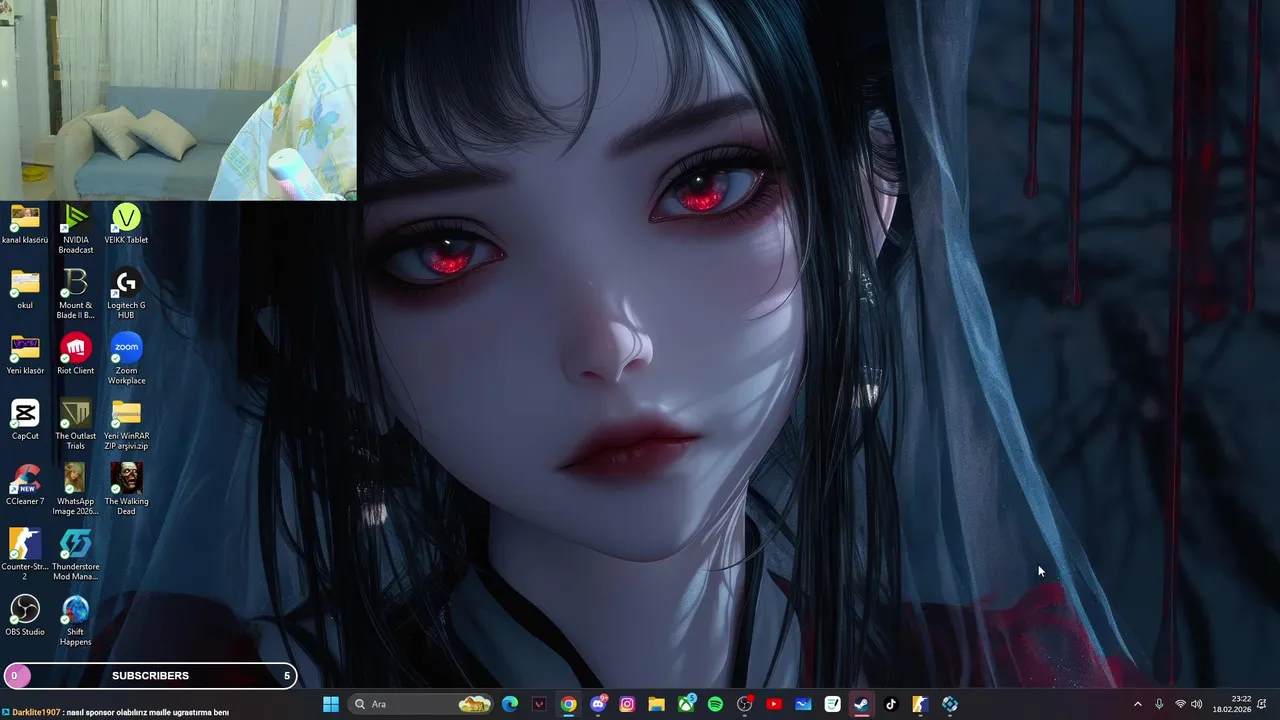Switch to Google Chrome in the taskbar
The width and height of the screenshot is (1280, 720).
568,704
